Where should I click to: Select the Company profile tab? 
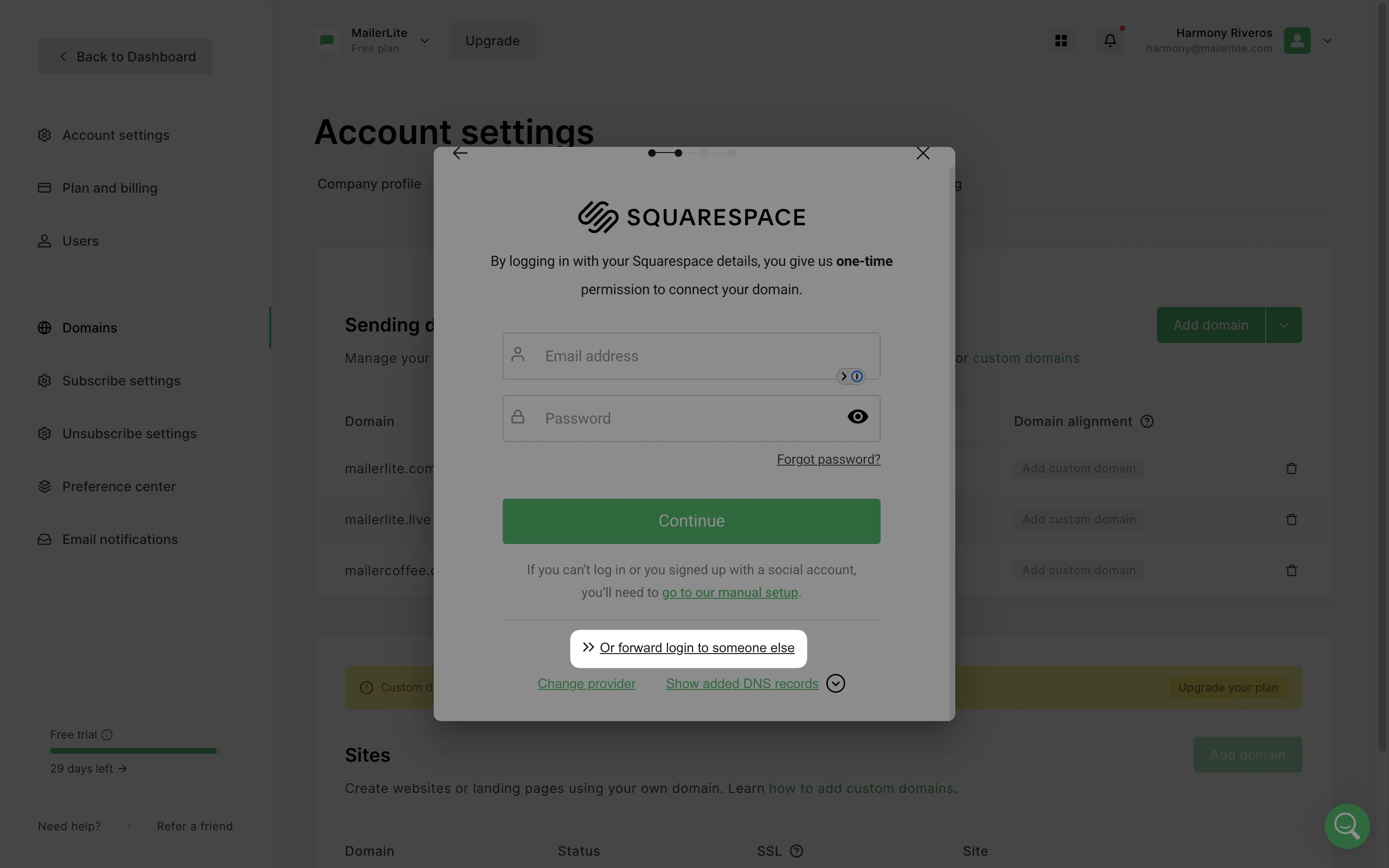369,184
